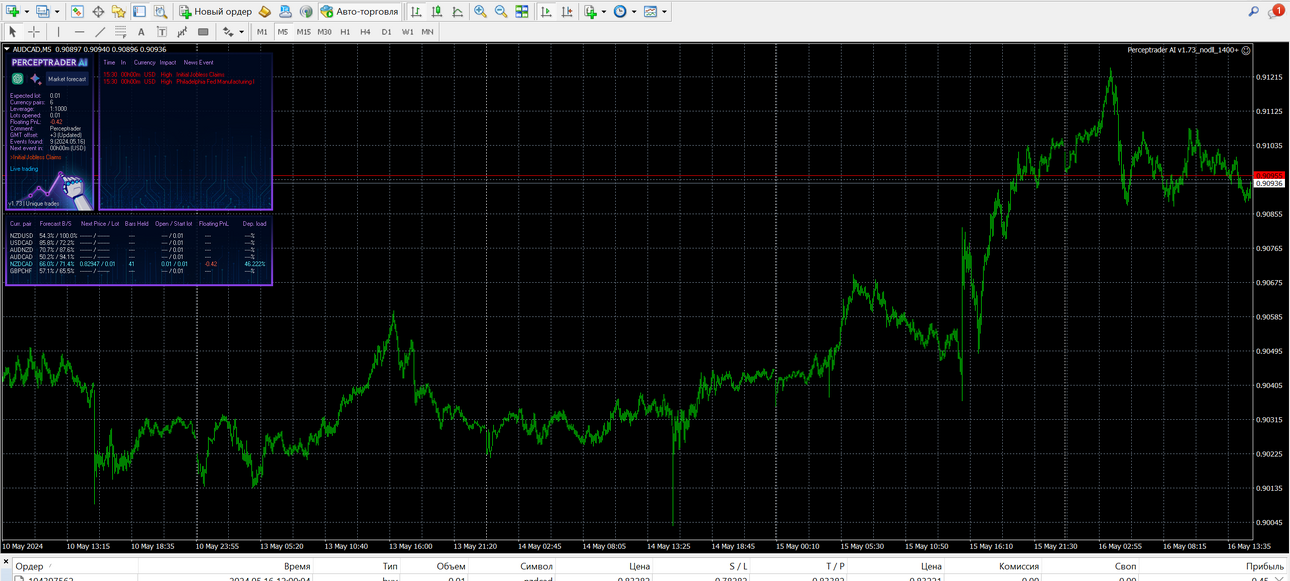The image size is (1290, 581).
Task: Switch to M30 timeframe
Action: tap(325, 32)
